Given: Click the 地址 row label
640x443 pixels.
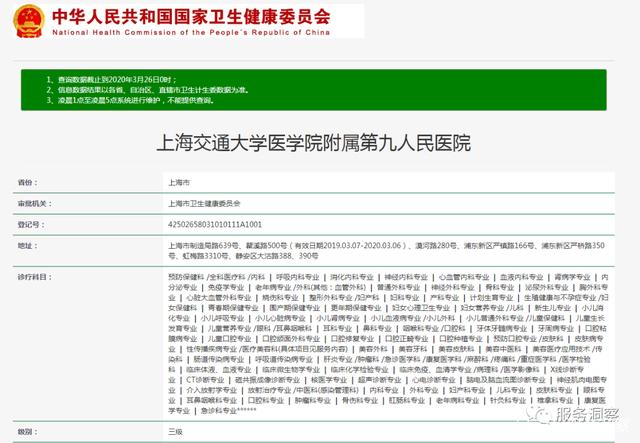Looking at the screenshot, I should tap(27, 245).
